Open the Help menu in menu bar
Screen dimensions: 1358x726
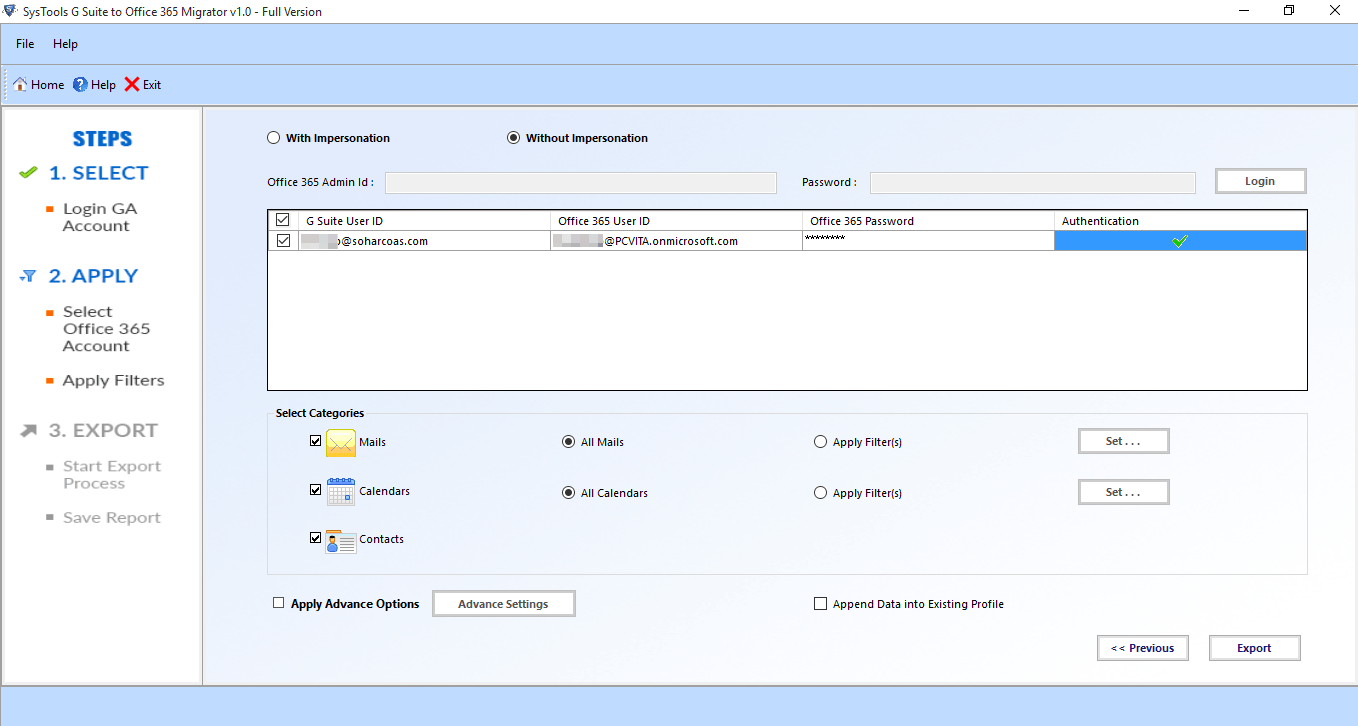(x=65, y=44)
